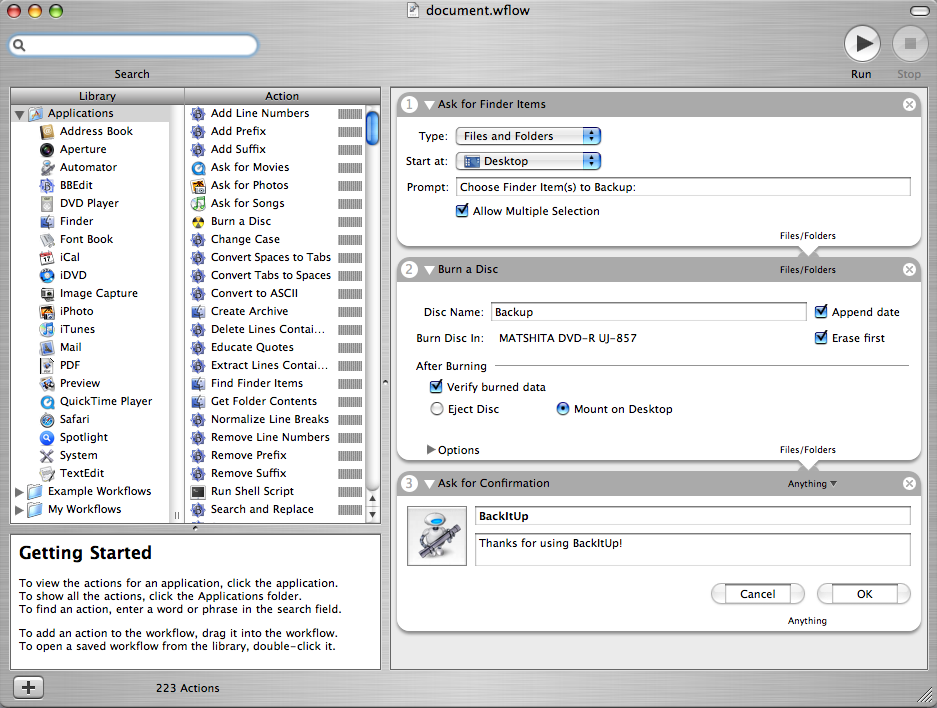The width and height of the screenshot is (937, 708).
Task: Open the Type dropdown Files and Folders
Action: (x=528, y=136)
